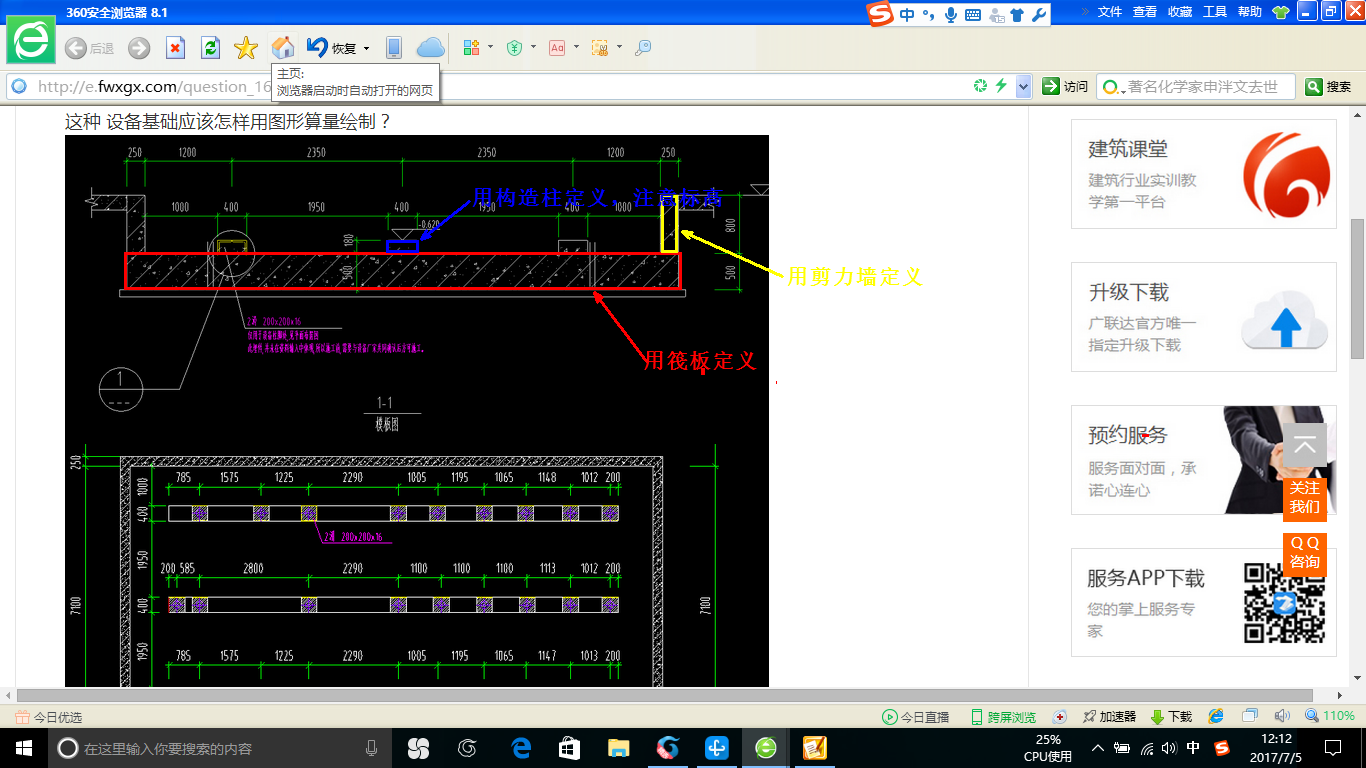
Task: Expand the yuan shield dropdown arrow
Action: 533,47
